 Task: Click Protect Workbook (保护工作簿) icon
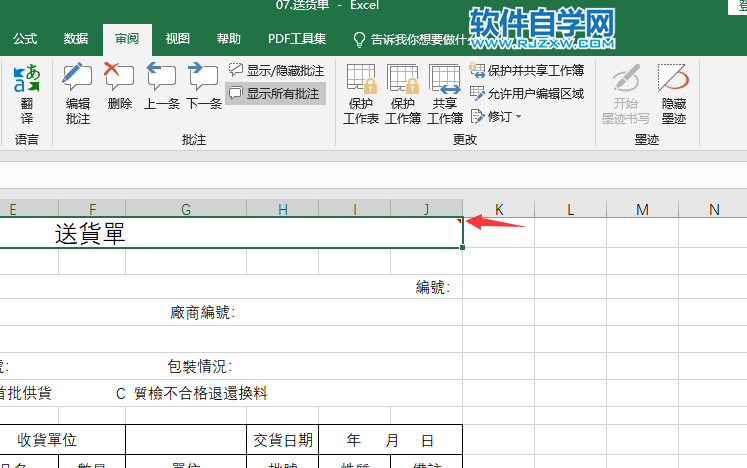tap(403, 93)
